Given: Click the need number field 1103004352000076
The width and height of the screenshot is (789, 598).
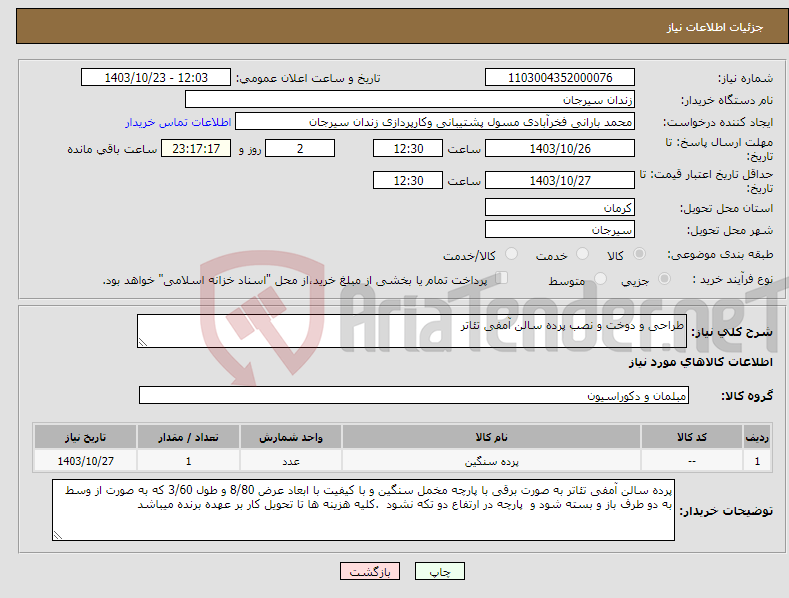Looking at the screenshot, I should click(x=560, y=78).
